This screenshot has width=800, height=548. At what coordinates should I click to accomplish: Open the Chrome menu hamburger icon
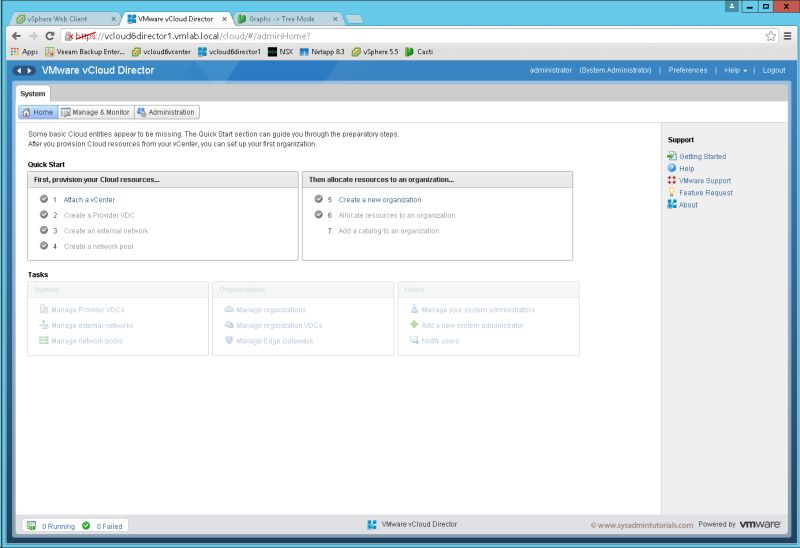(788, 36)
